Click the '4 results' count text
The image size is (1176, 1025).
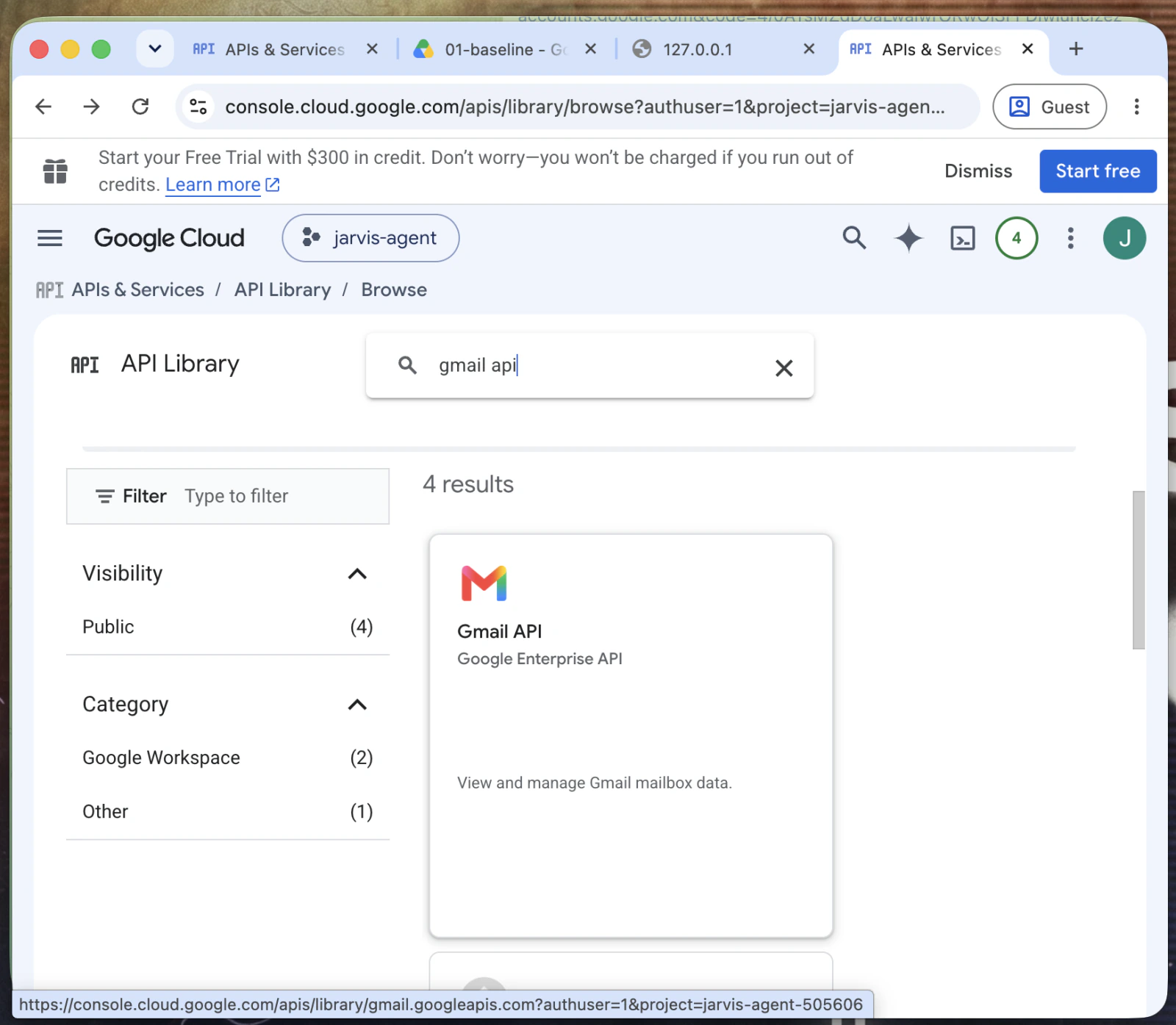pyautogui.click(x=468, y=484)
